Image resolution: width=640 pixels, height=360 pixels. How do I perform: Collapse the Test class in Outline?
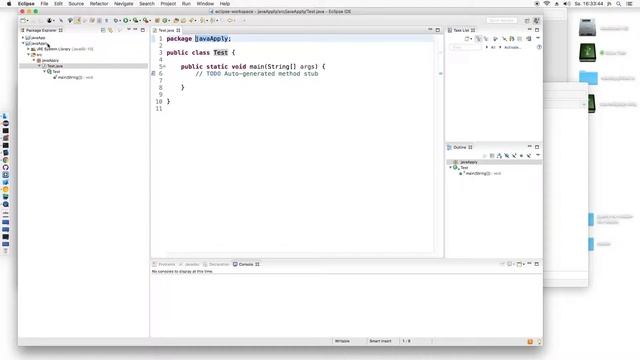pos(451,168)
